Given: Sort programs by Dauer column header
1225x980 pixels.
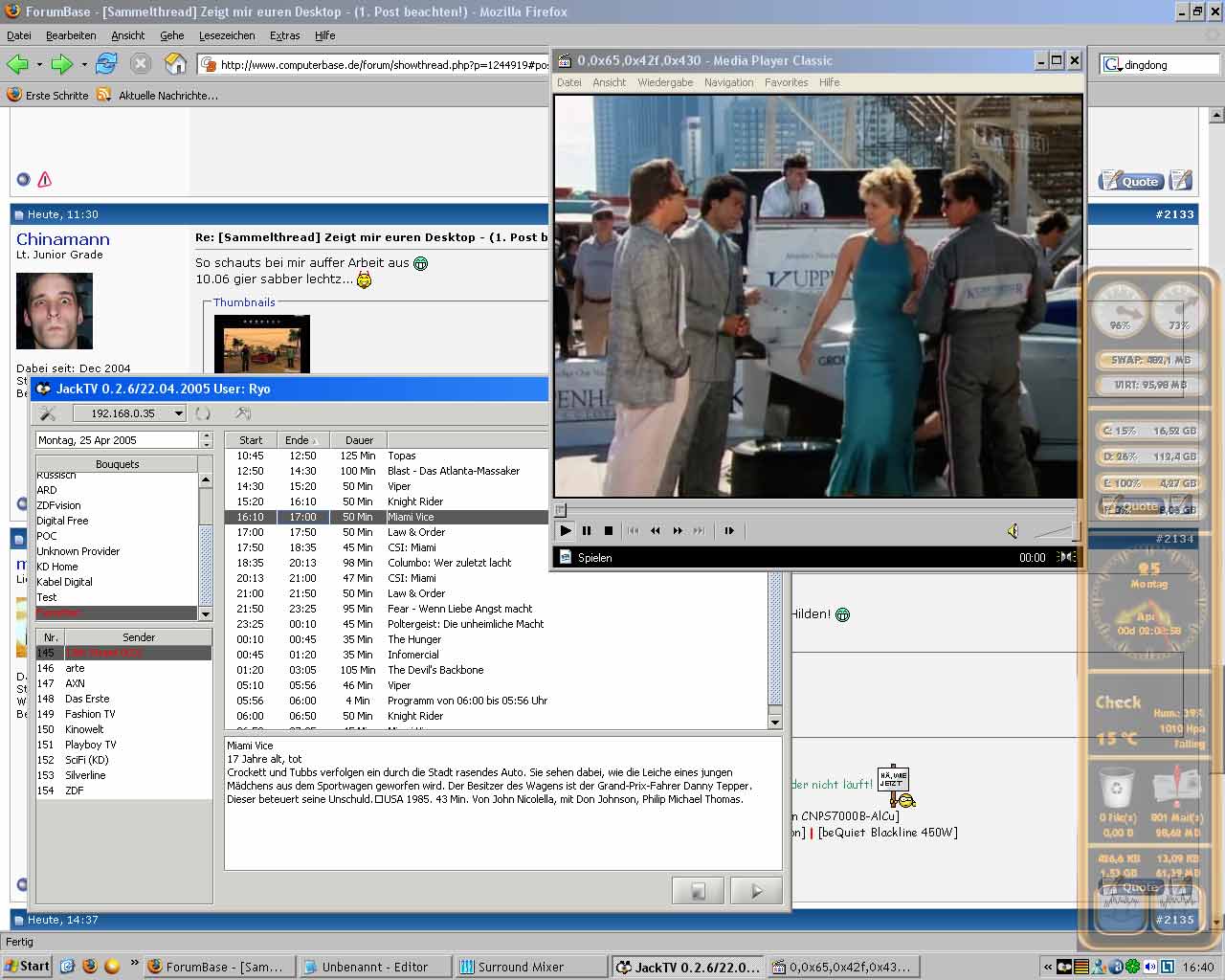Looking at the screenshot, I should (x=359, y=440).
